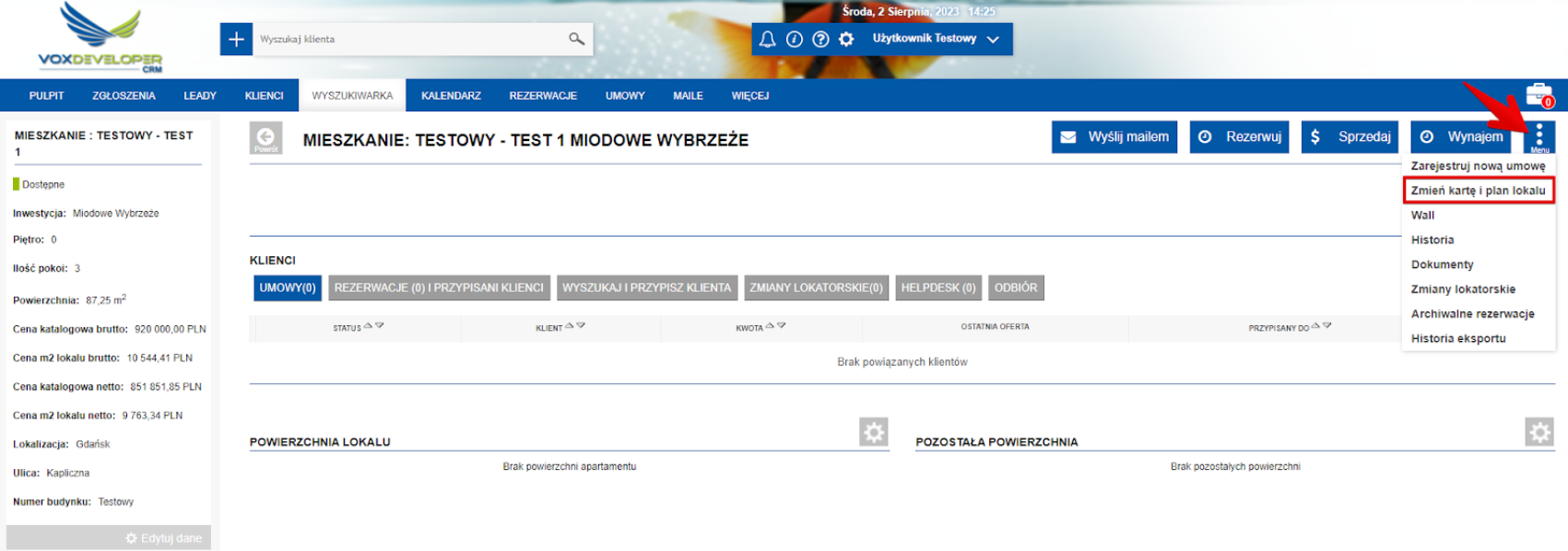1568x551 pixels.
Task: Sort the Przypisany do column ascending
Action: pyautogui.click(x=1315, y=325)
